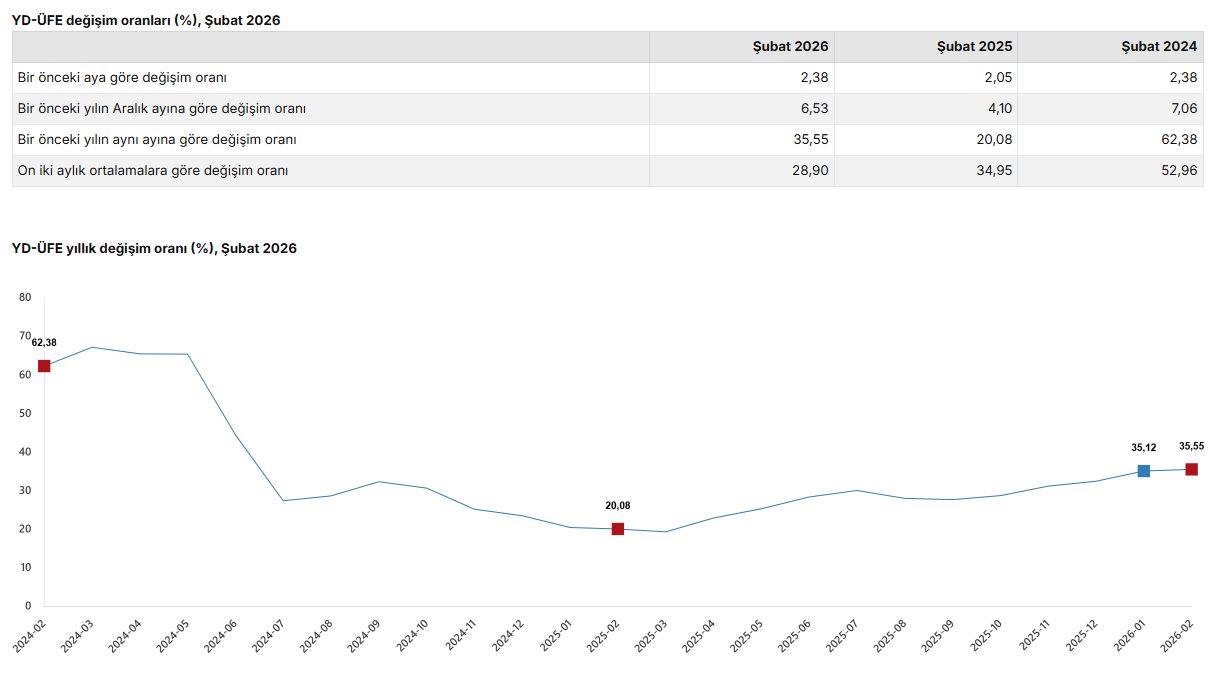Click the 'On iki aylık ortalamalara' row label

(x=153, y=171)
